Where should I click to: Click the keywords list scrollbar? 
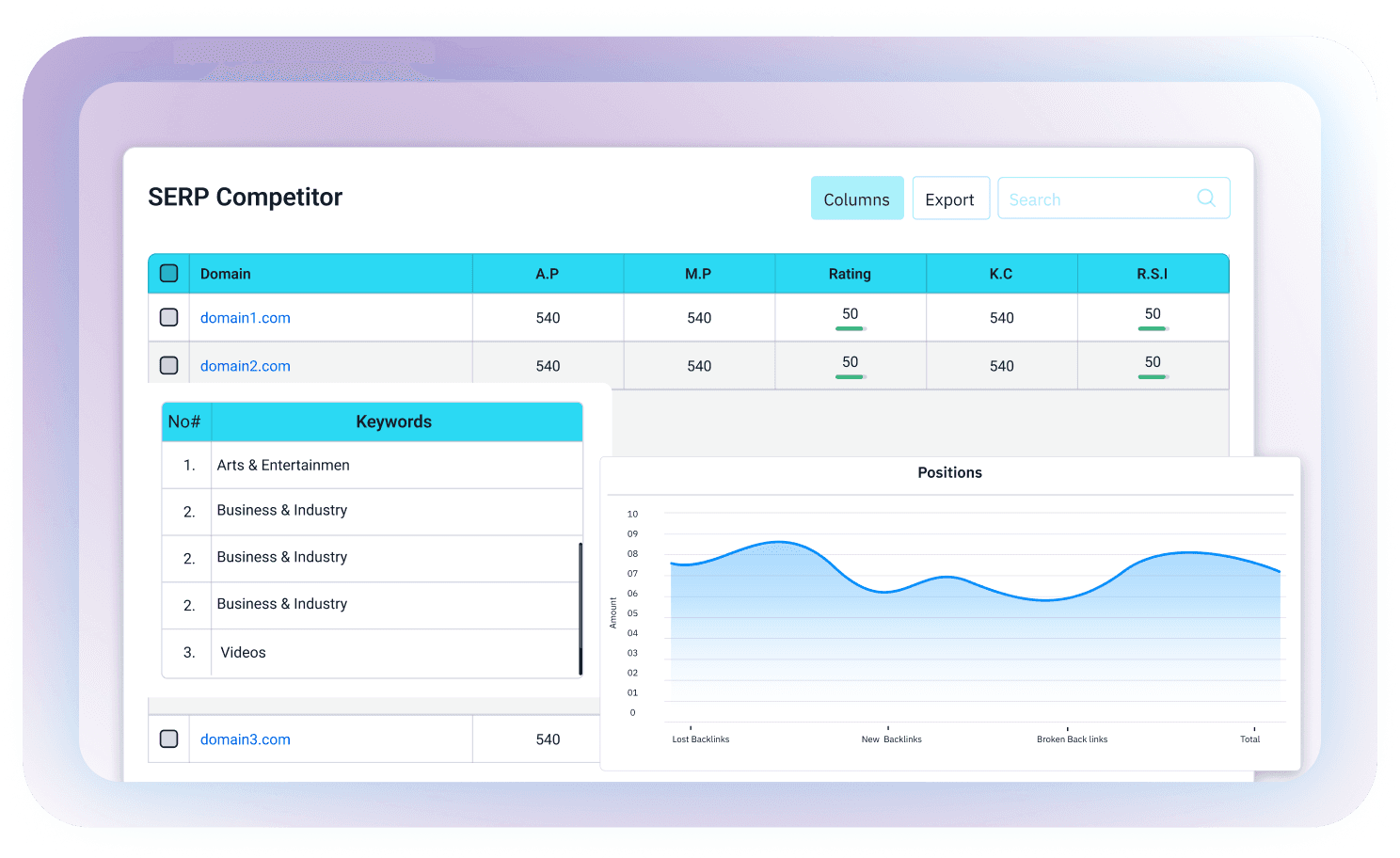581,608
